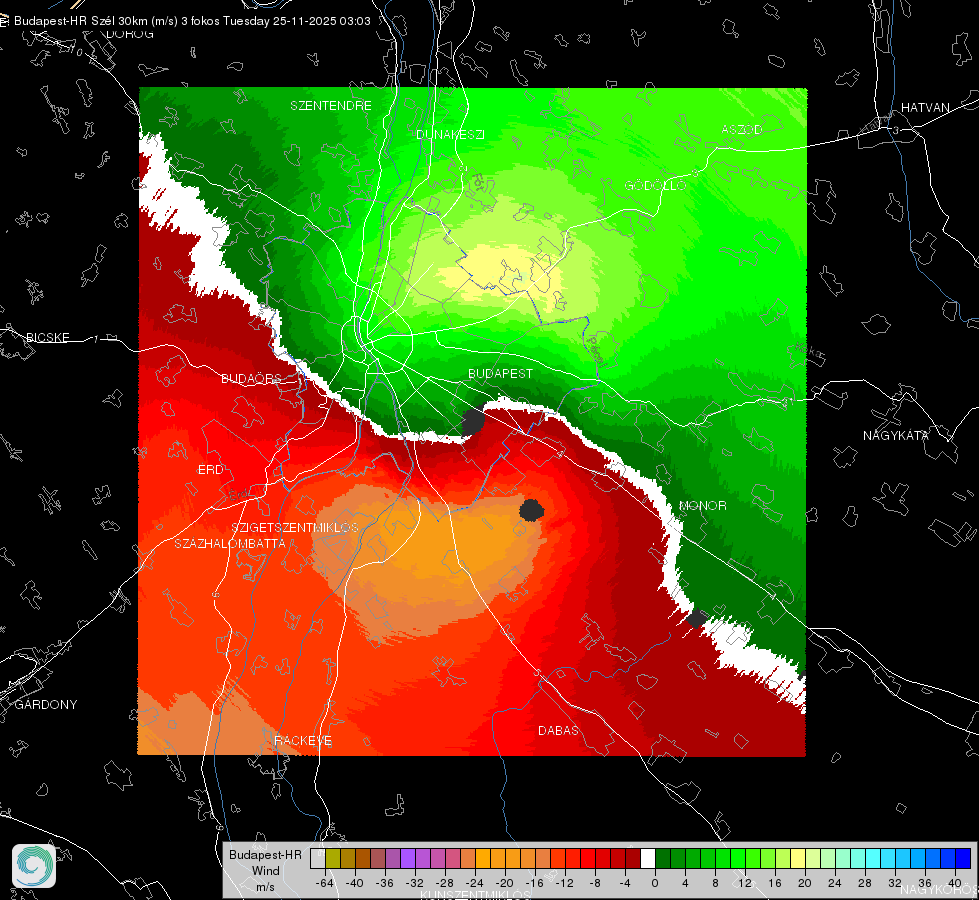This screenshot has height=900, width=979.
Task: Click the MONOR label
Action: 702,505
